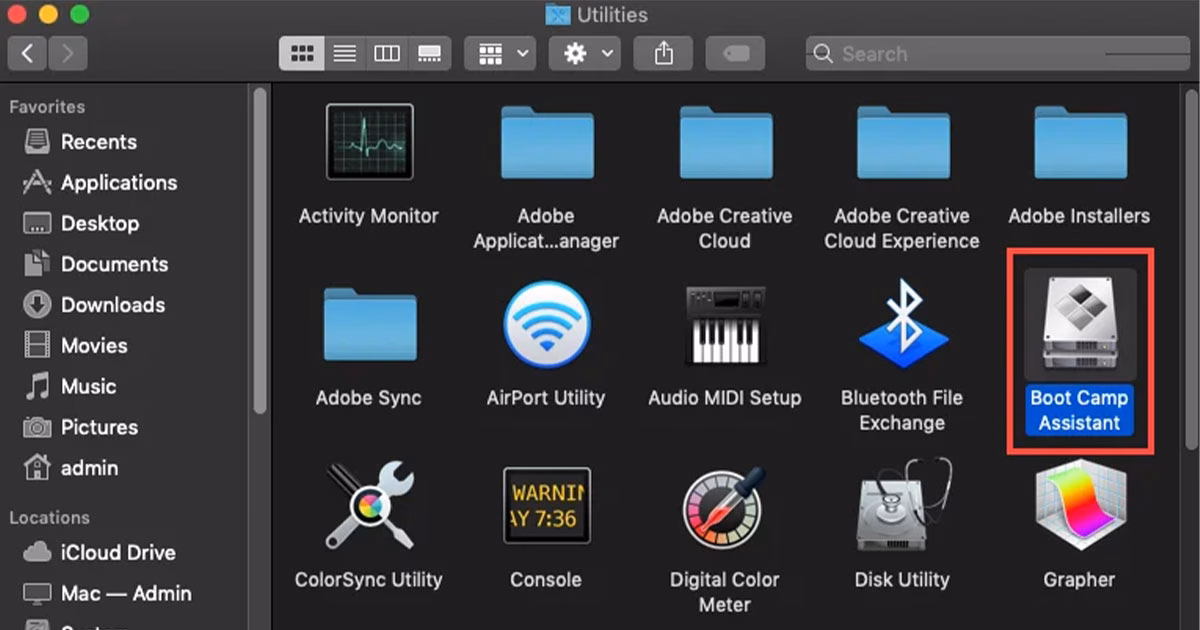Screen dimensions: 1200x630
Task: Open the Adobe Sync folder
Action: tap(369, 326)
